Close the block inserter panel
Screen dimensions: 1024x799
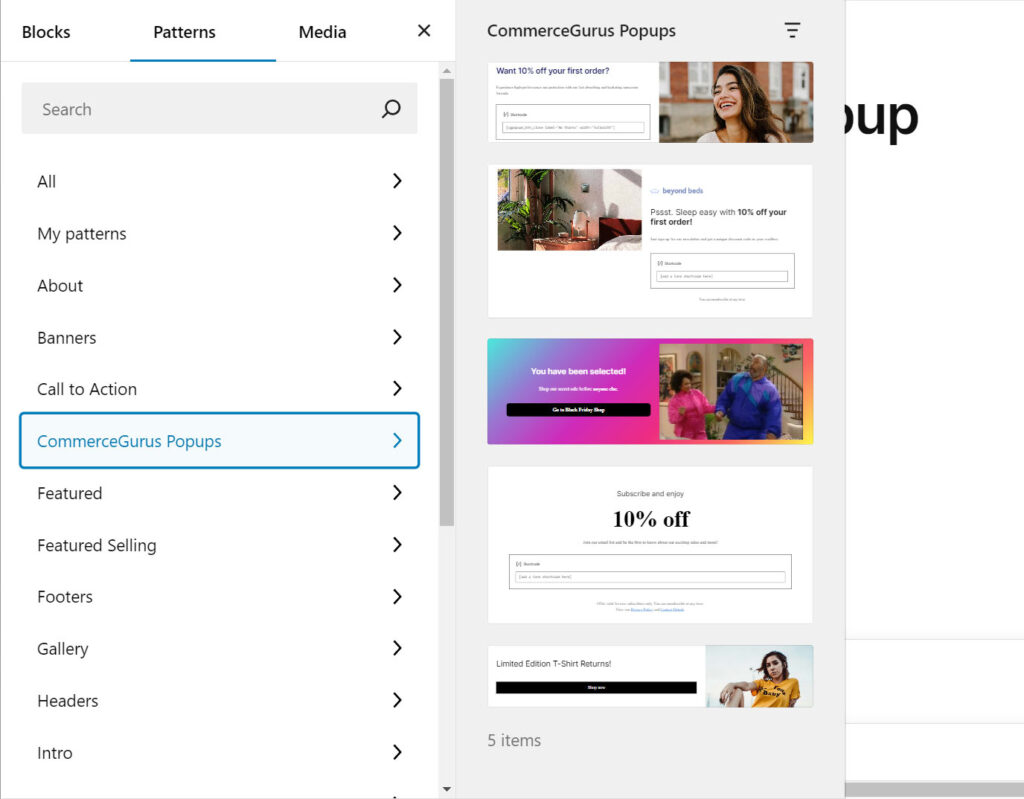point(424,31)
